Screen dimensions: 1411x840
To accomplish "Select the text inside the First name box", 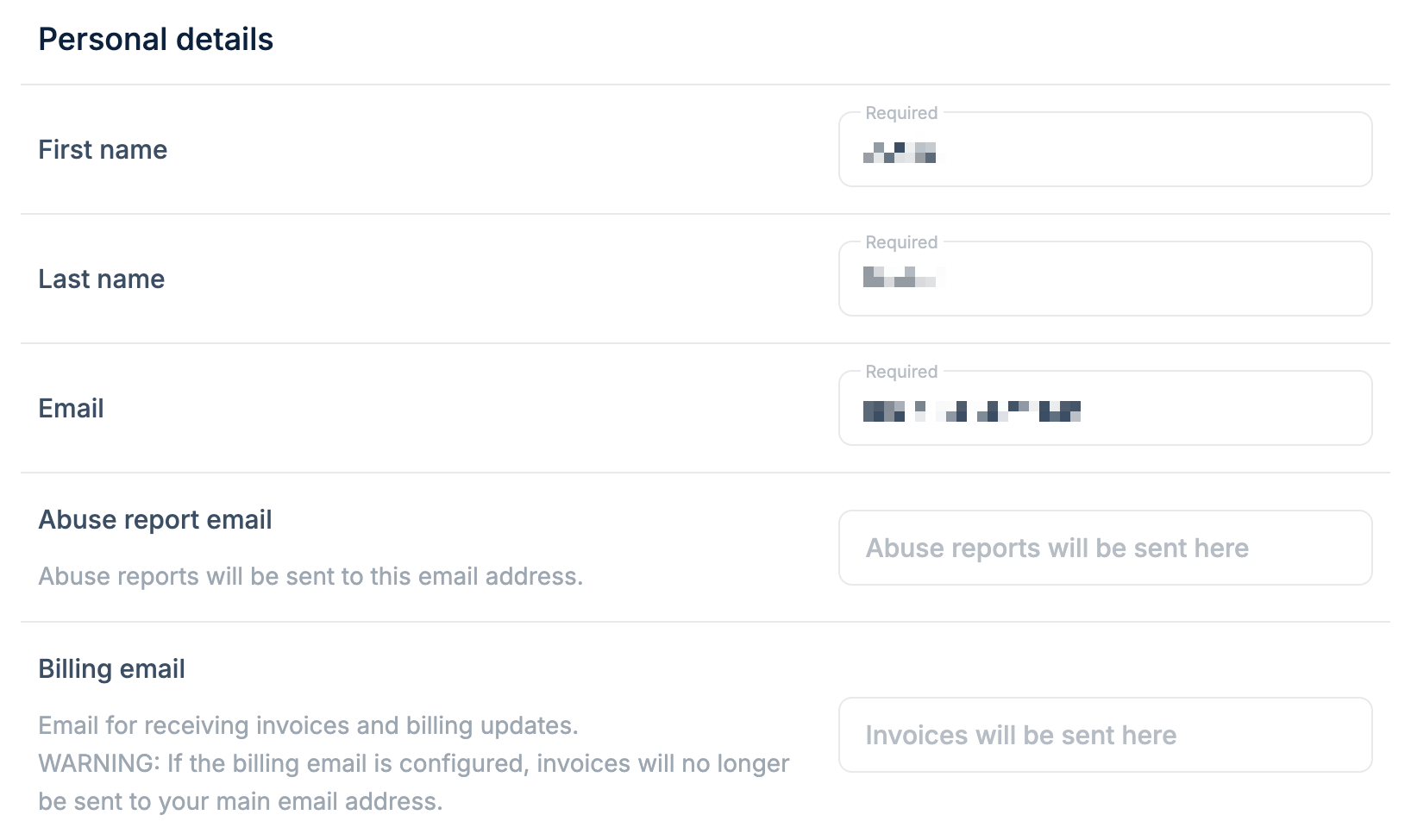I will pos(899,155).
